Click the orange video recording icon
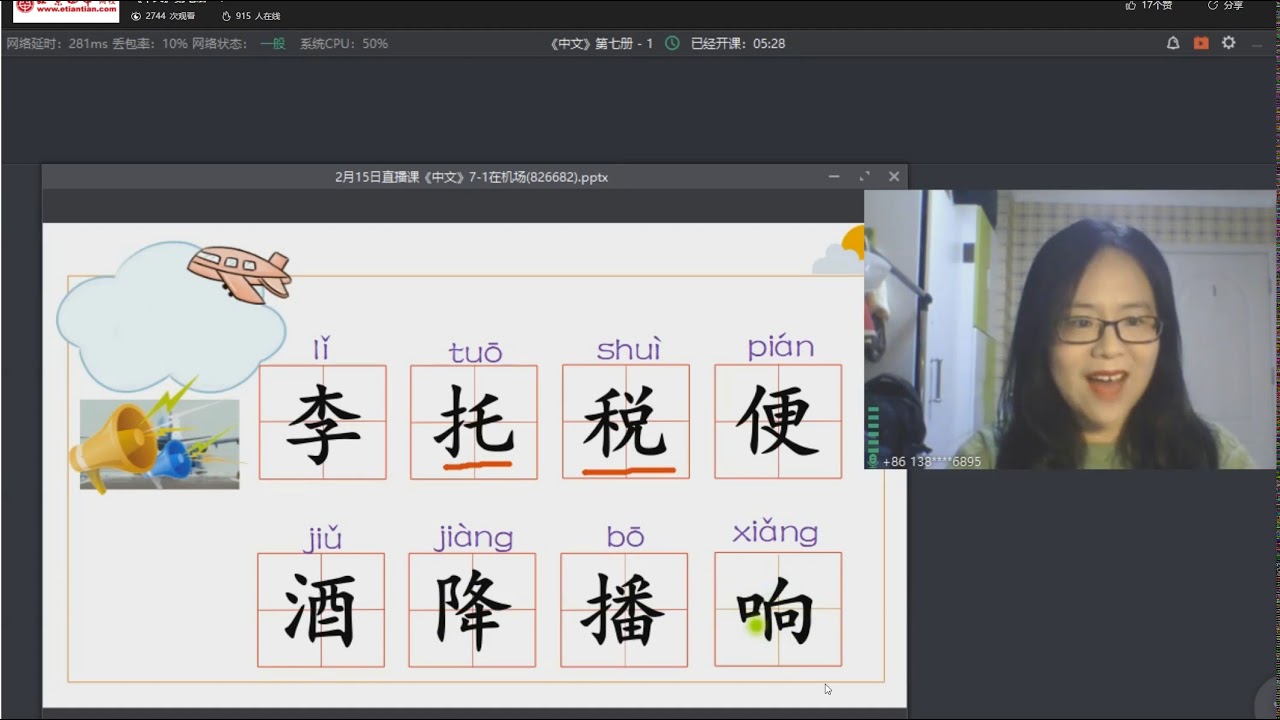This screenshot has height=720, width=1280. [x=1201, y=43]
